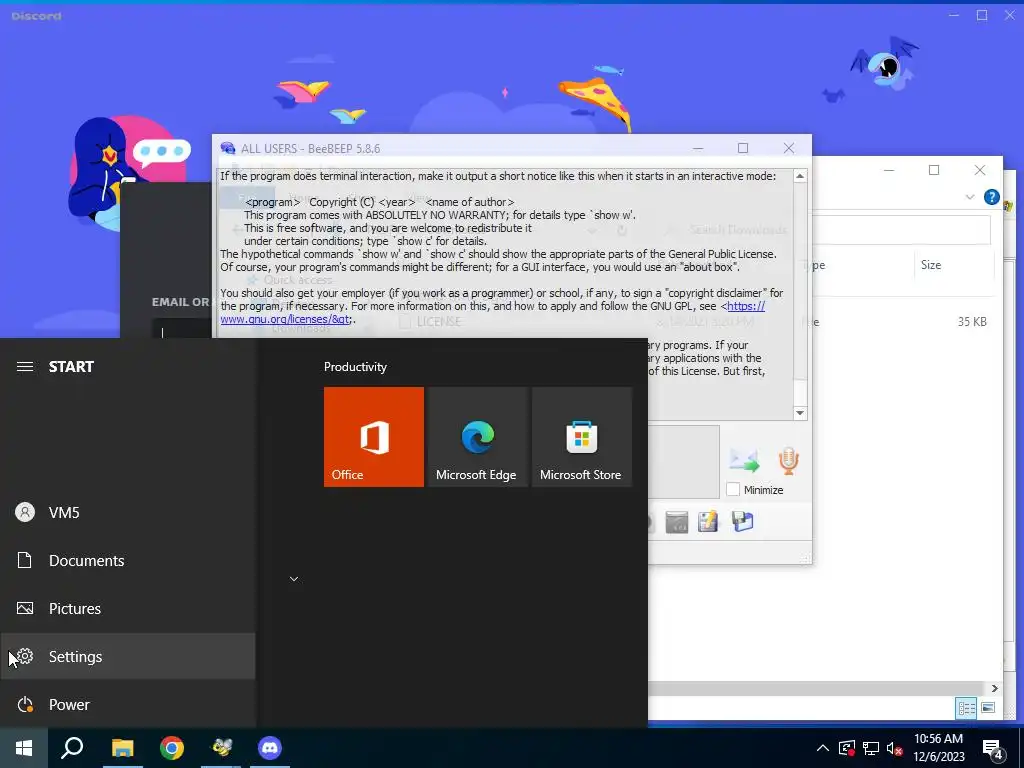Image resolution: width=1024 pixels, height=768 pixels.
Task: Open Documents from the Start menu
Action: (x=128, y=560)
